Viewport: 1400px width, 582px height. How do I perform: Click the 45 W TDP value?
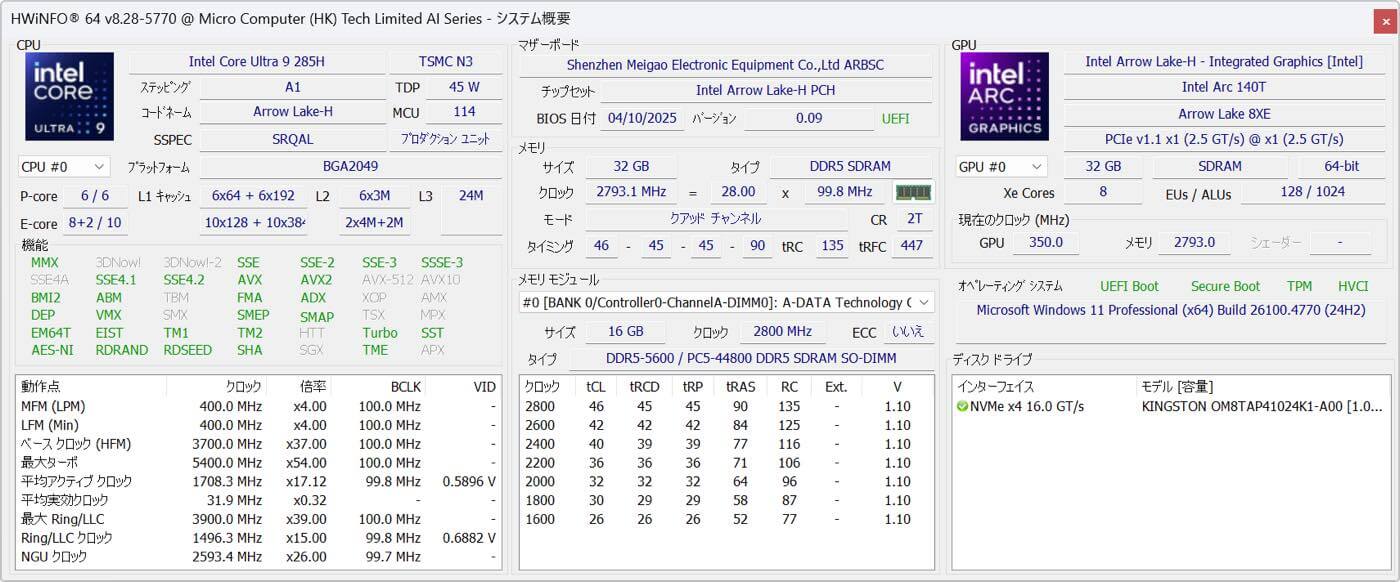coord(463,87)
